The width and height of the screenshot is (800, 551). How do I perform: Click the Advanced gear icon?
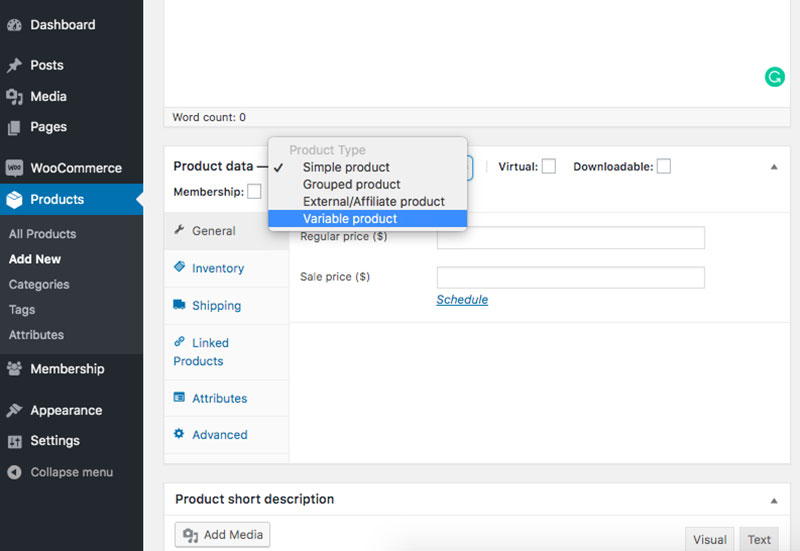(x=179, y=434)
